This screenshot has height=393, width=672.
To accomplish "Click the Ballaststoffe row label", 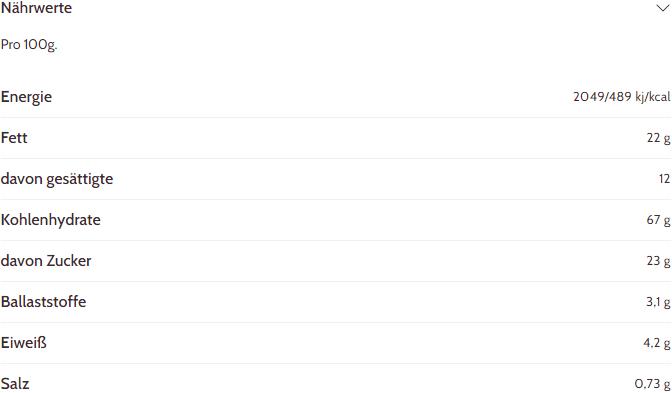I will click(43, 302).
